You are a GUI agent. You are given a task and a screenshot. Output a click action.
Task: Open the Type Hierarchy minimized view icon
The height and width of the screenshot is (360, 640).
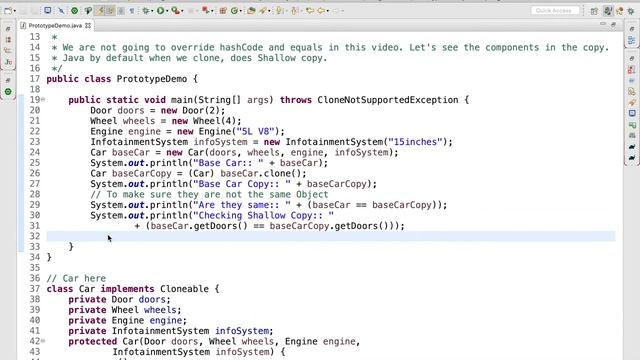[x=8, y=51]
